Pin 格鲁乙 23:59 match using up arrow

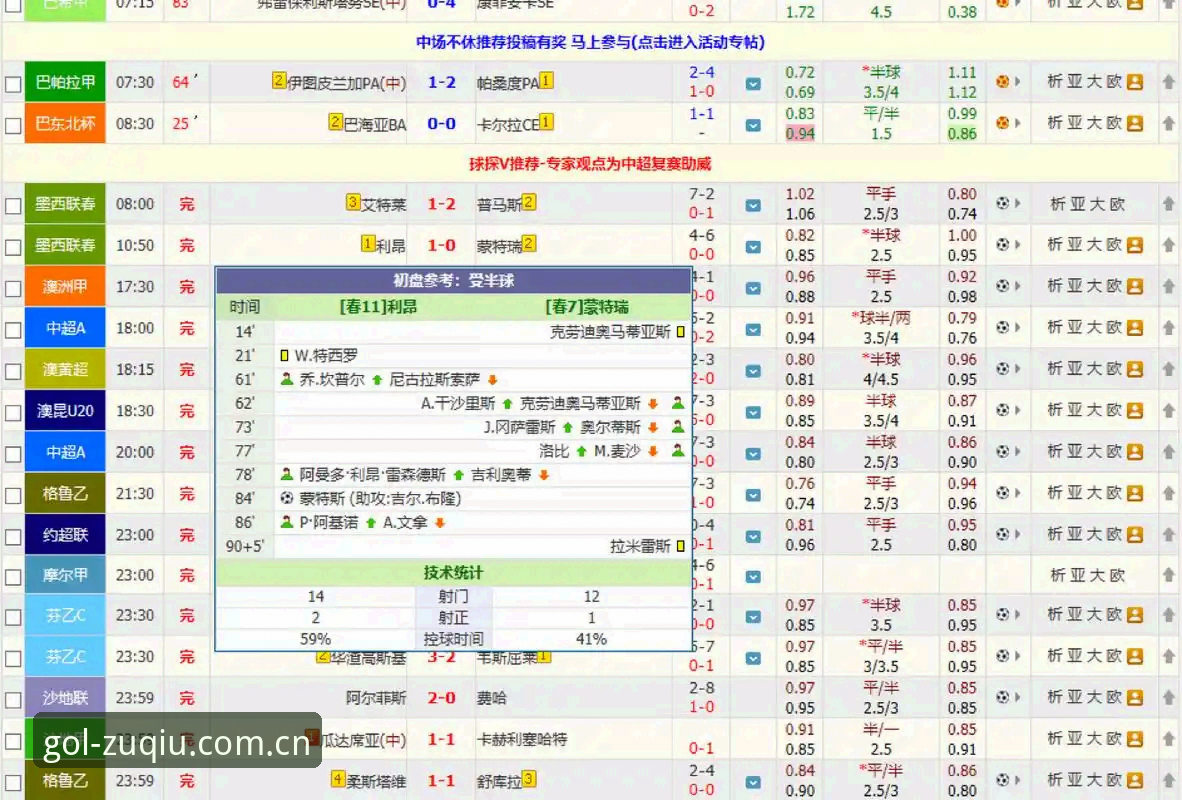[1168, 780]
